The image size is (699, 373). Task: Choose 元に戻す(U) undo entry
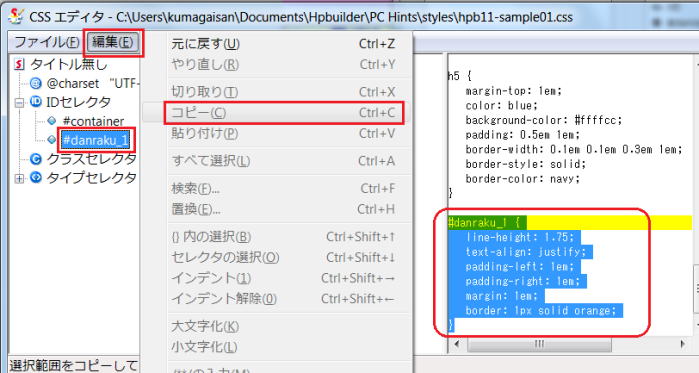283,44
